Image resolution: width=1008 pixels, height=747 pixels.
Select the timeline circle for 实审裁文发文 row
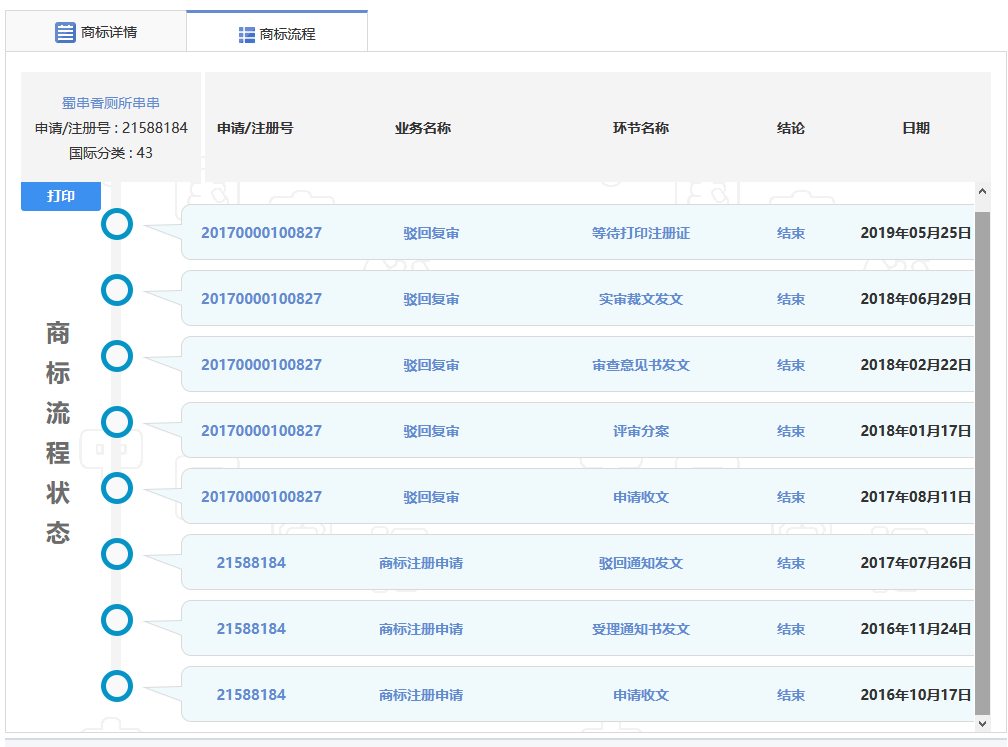[117, 290]
